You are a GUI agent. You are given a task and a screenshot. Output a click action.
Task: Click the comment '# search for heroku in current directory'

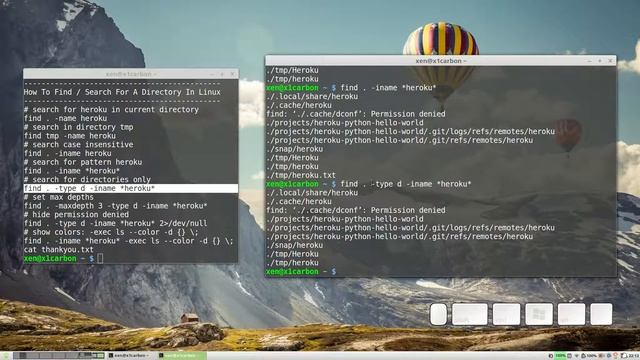tap(111, 109)
